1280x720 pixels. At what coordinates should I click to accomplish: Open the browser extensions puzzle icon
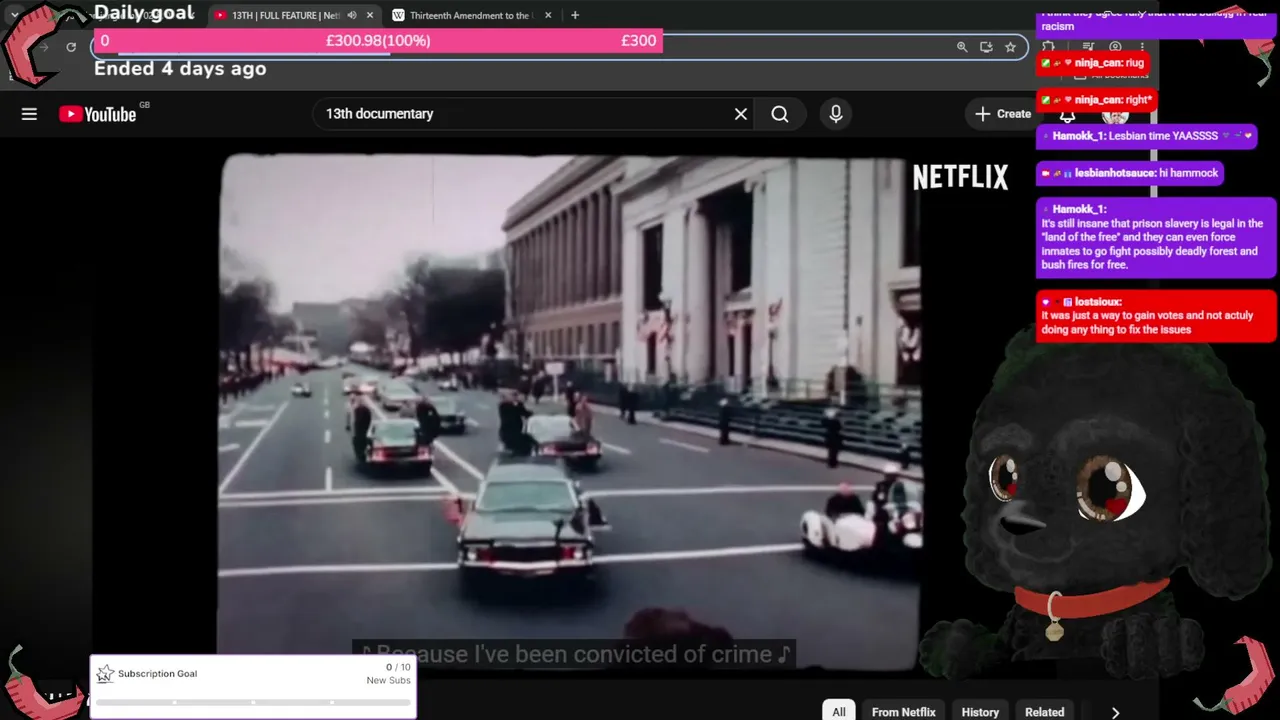(1048, 47)
